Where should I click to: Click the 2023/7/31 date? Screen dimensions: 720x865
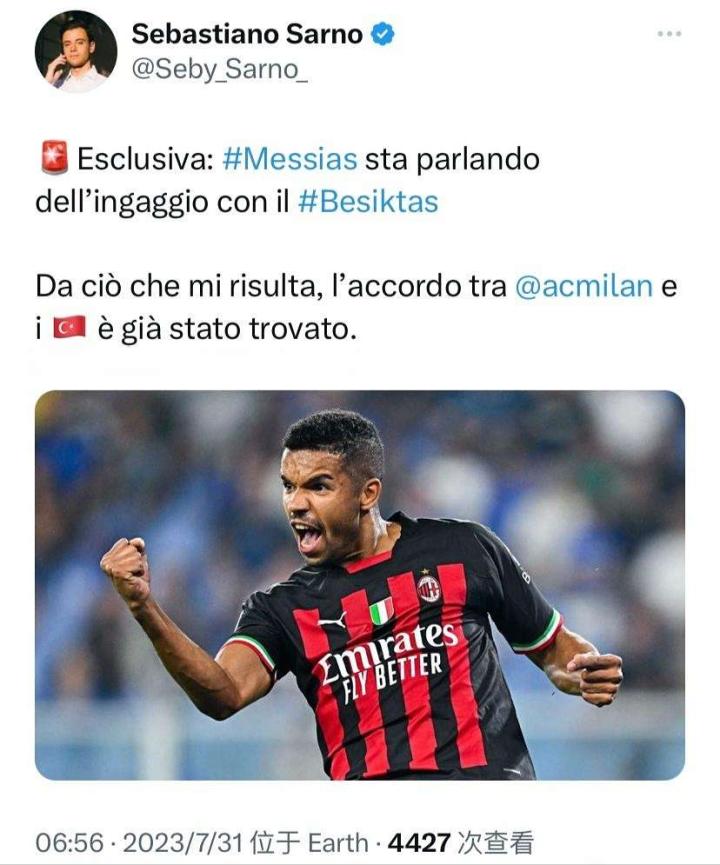coord(183,843)
